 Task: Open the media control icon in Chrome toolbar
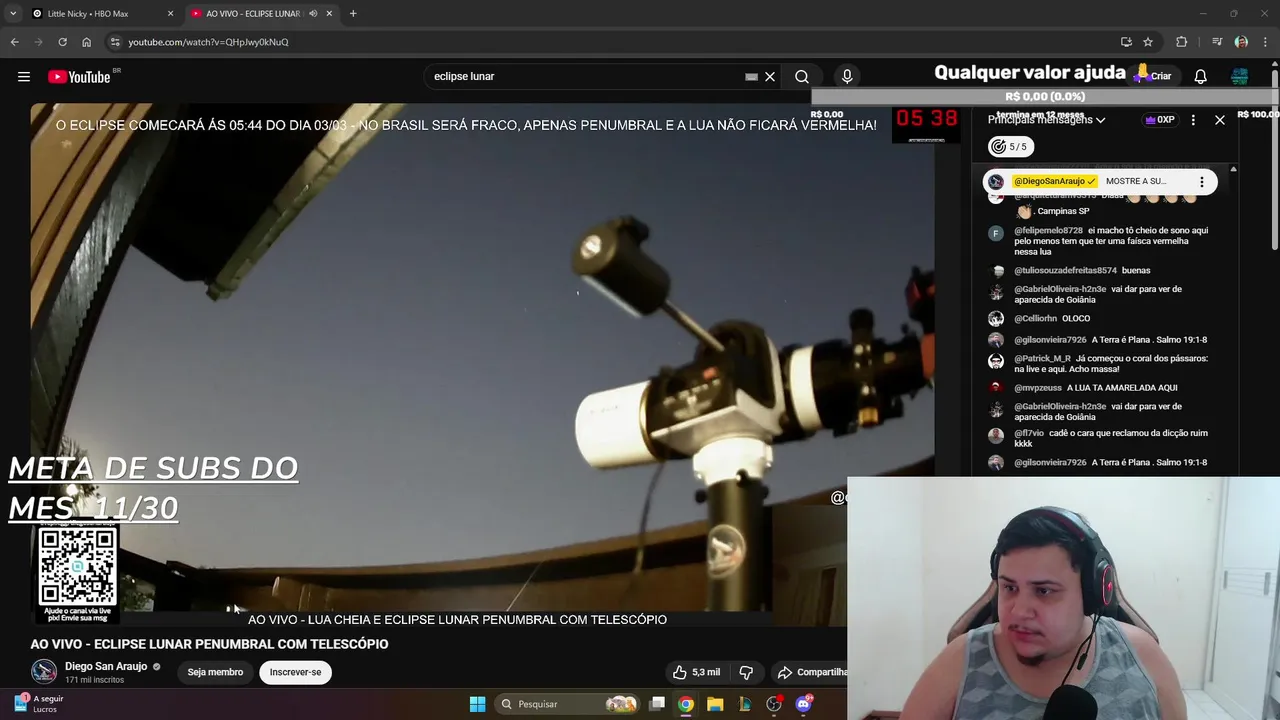point(1217,42)
